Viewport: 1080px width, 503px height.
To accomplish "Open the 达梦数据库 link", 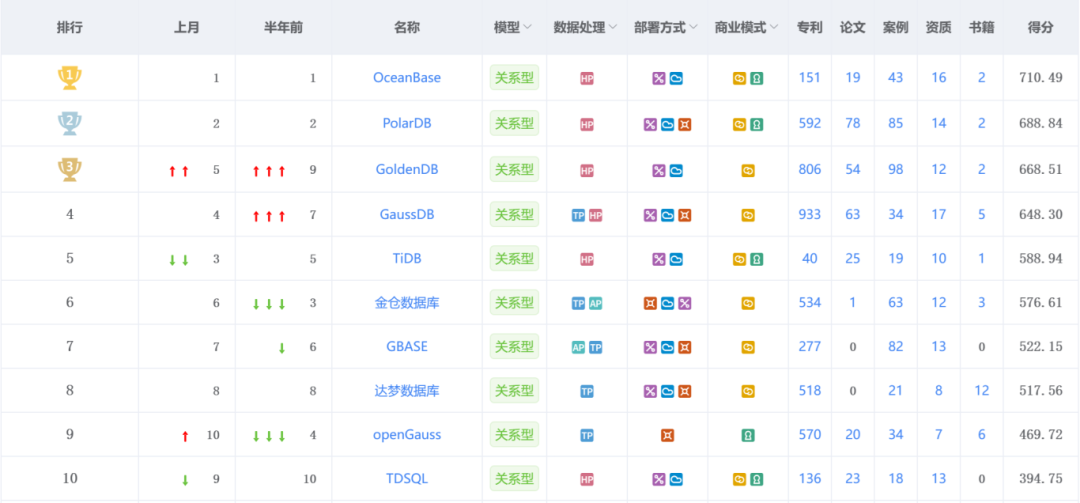I will click(406, 391).
